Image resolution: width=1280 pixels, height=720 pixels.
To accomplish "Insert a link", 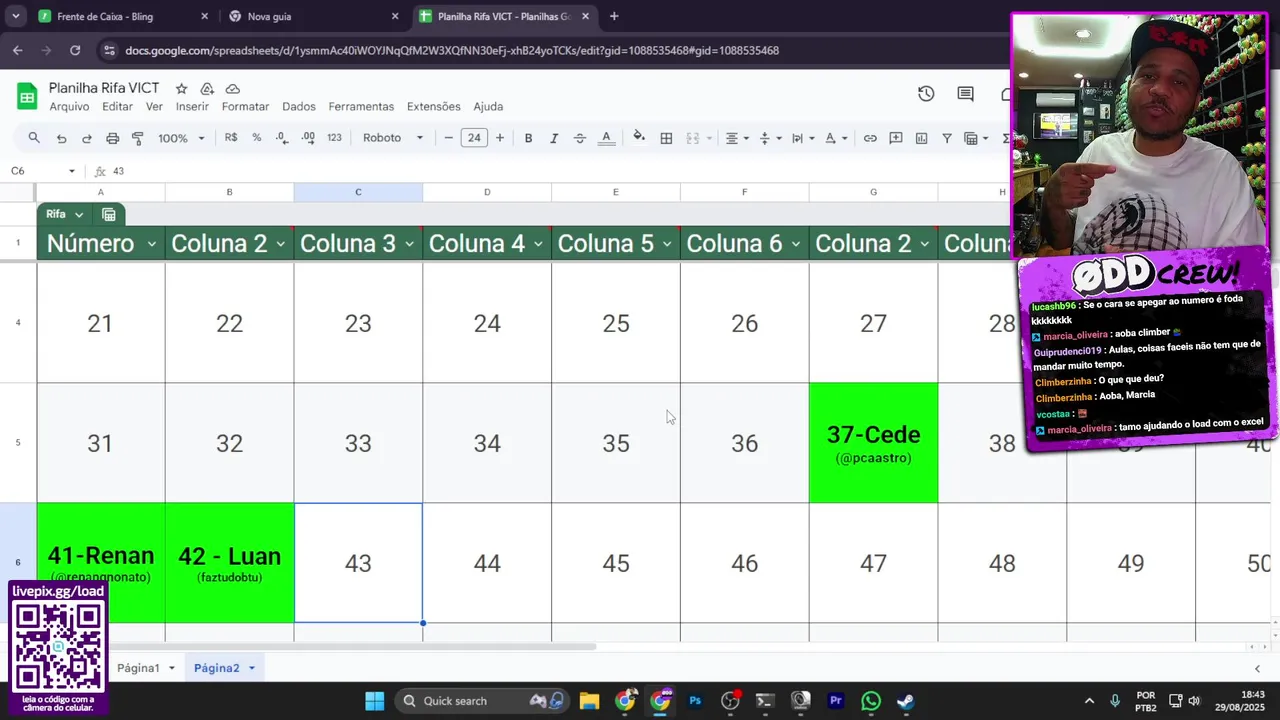I will pos(870,138).
